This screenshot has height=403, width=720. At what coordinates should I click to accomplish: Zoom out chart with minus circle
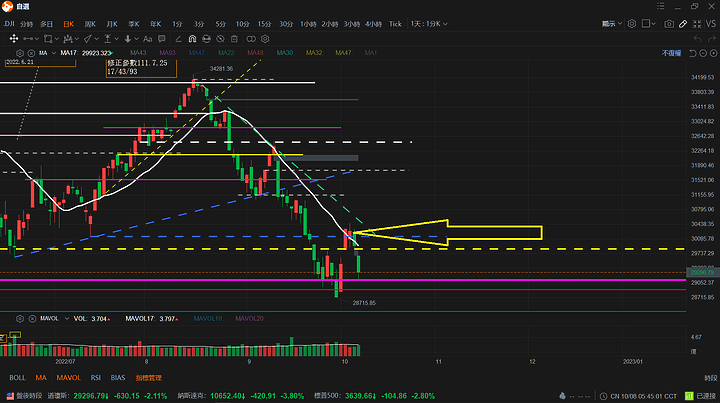703,53
